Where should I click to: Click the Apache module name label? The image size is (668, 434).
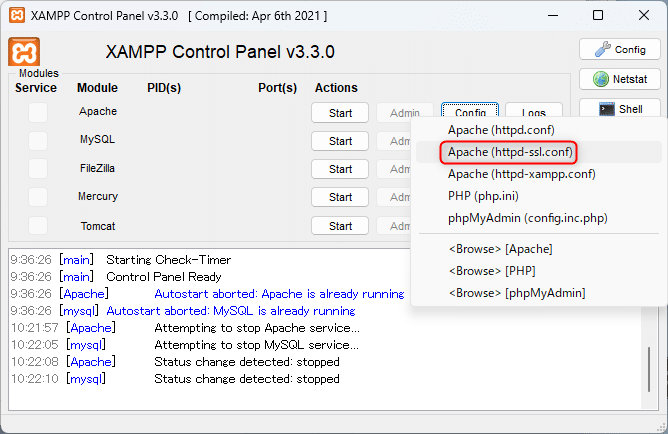point(98,112)
